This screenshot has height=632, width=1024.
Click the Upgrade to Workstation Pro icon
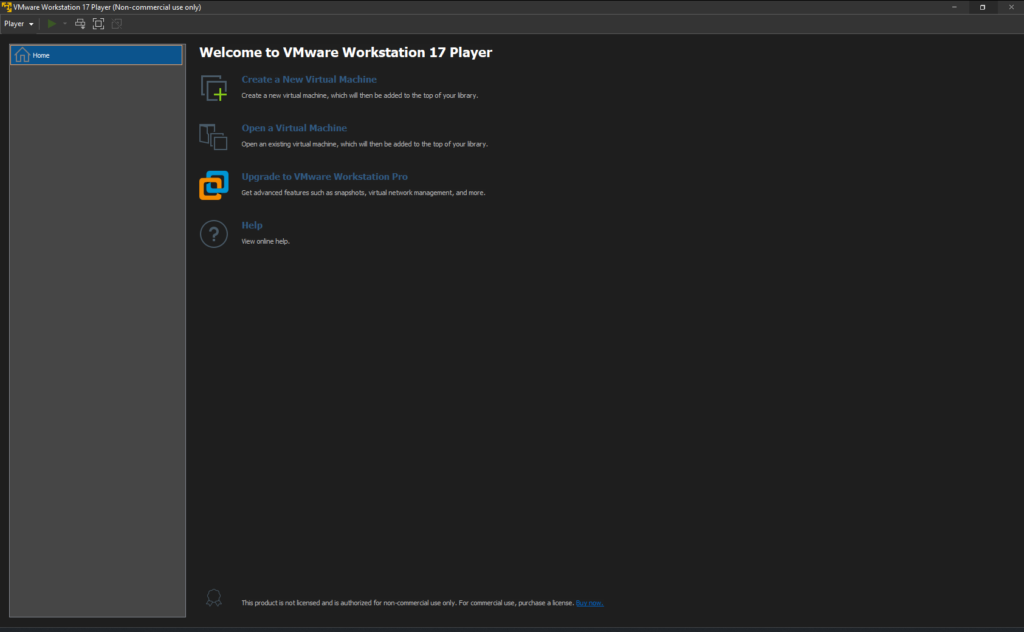[214, 185]
